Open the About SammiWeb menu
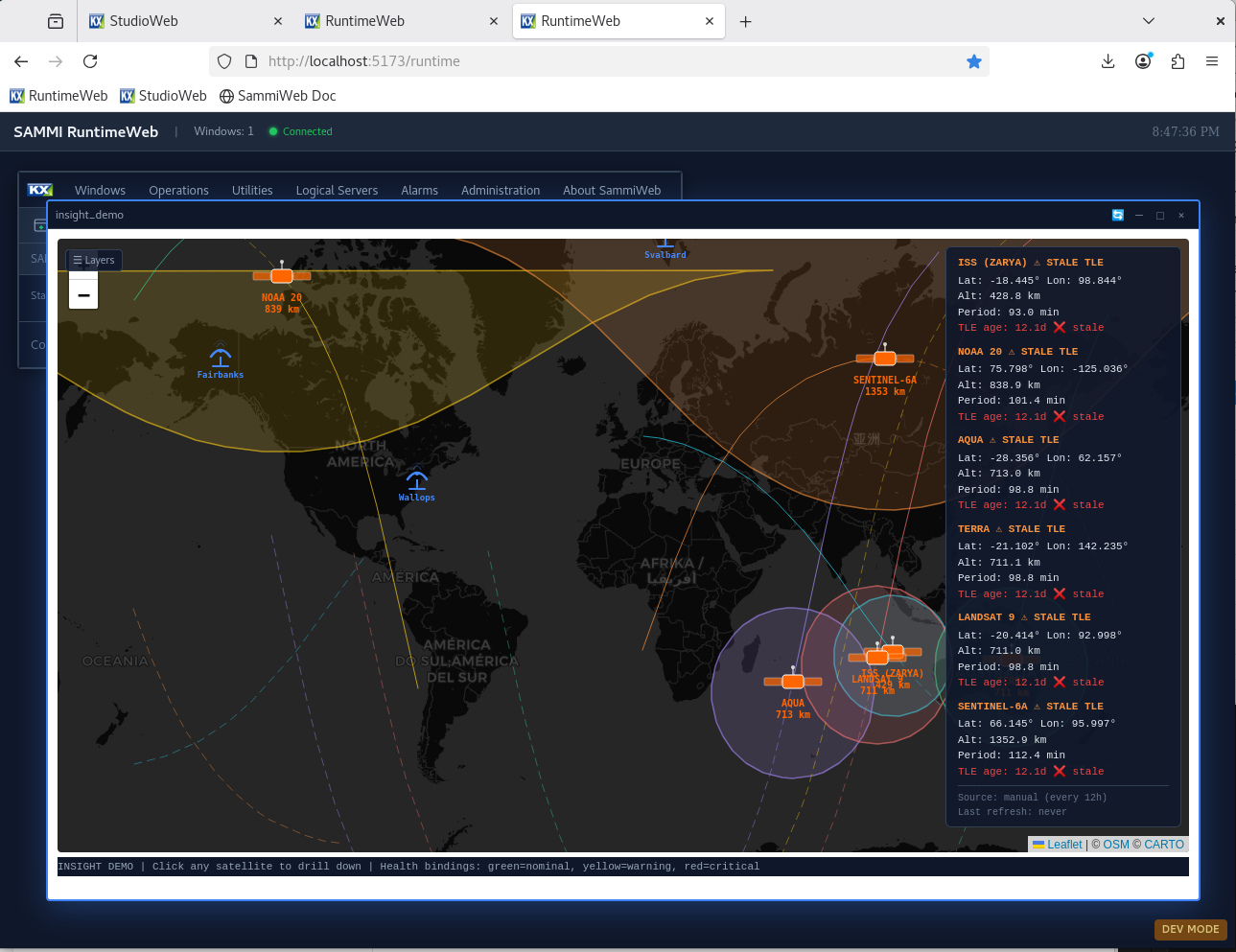This screenshot has width=1236, height=952. [x=612, y=190]
